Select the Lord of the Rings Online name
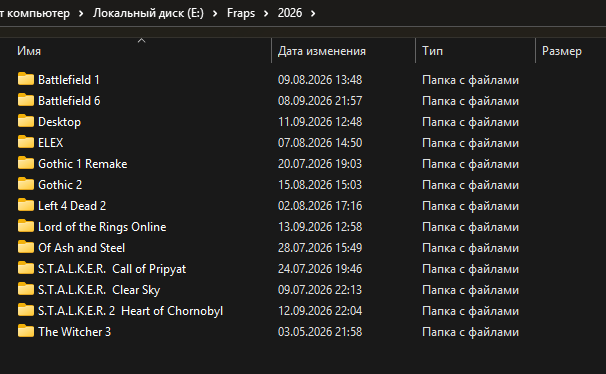The image size is (606, 374). 102,227
